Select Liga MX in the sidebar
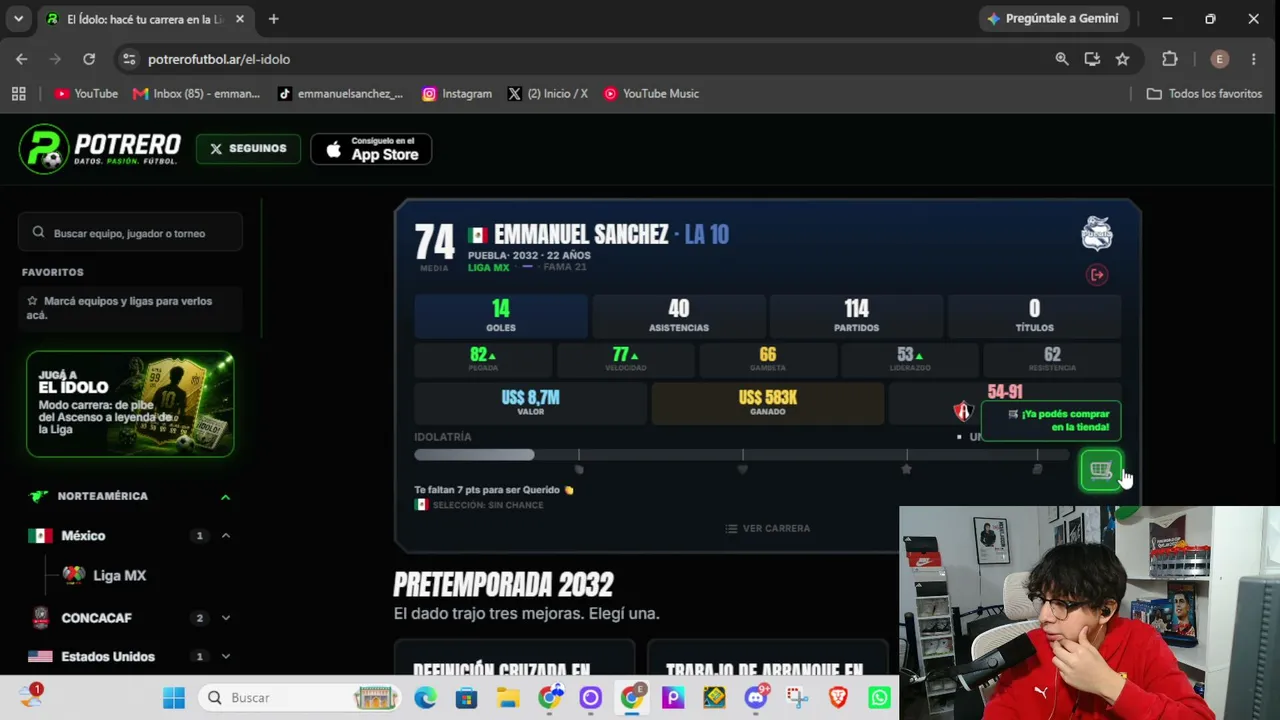This screenshot has height=720, width=1280. (x=105, y=575)
